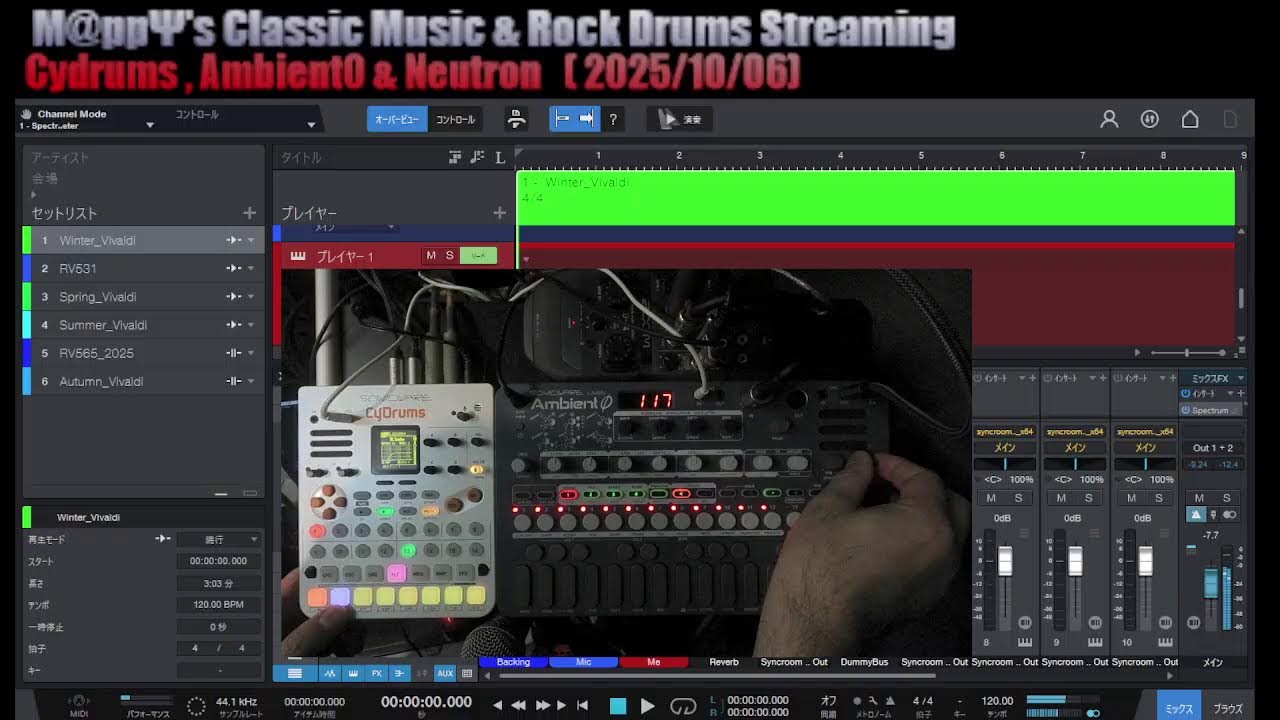Select the Reverb mixer channel label
1280x720 pixels.
pyautogui.click(x=724, y=662)
